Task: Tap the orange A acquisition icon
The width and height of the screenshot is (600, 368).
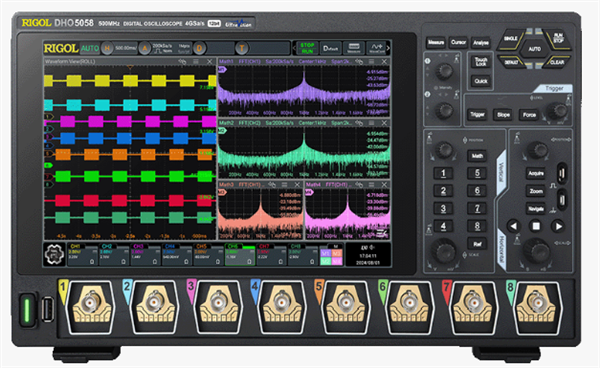Action: click(x=145, y=48)
